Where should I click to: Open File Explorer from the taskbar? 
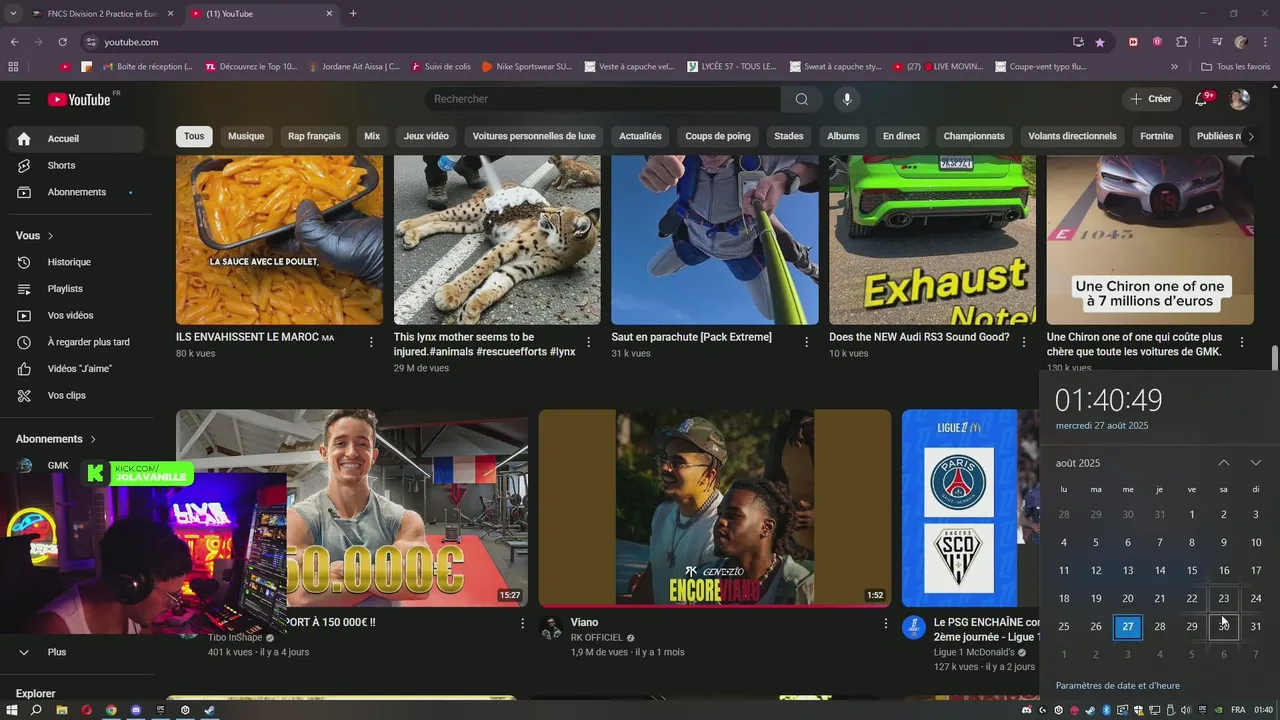61,710
